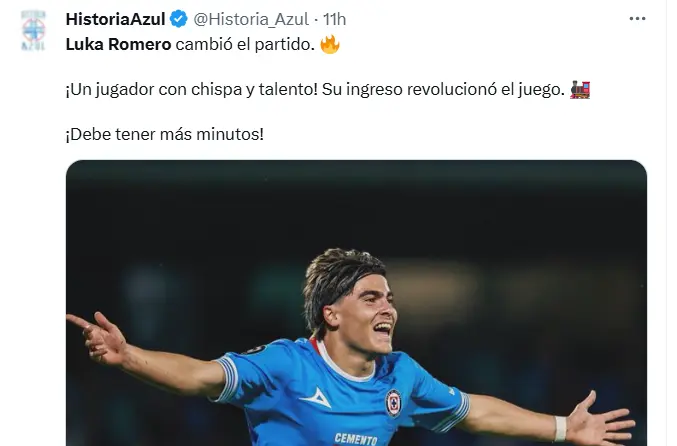The image size is (677, 446).
Task: Click the bold Luka Romero text
Action: 118,44
